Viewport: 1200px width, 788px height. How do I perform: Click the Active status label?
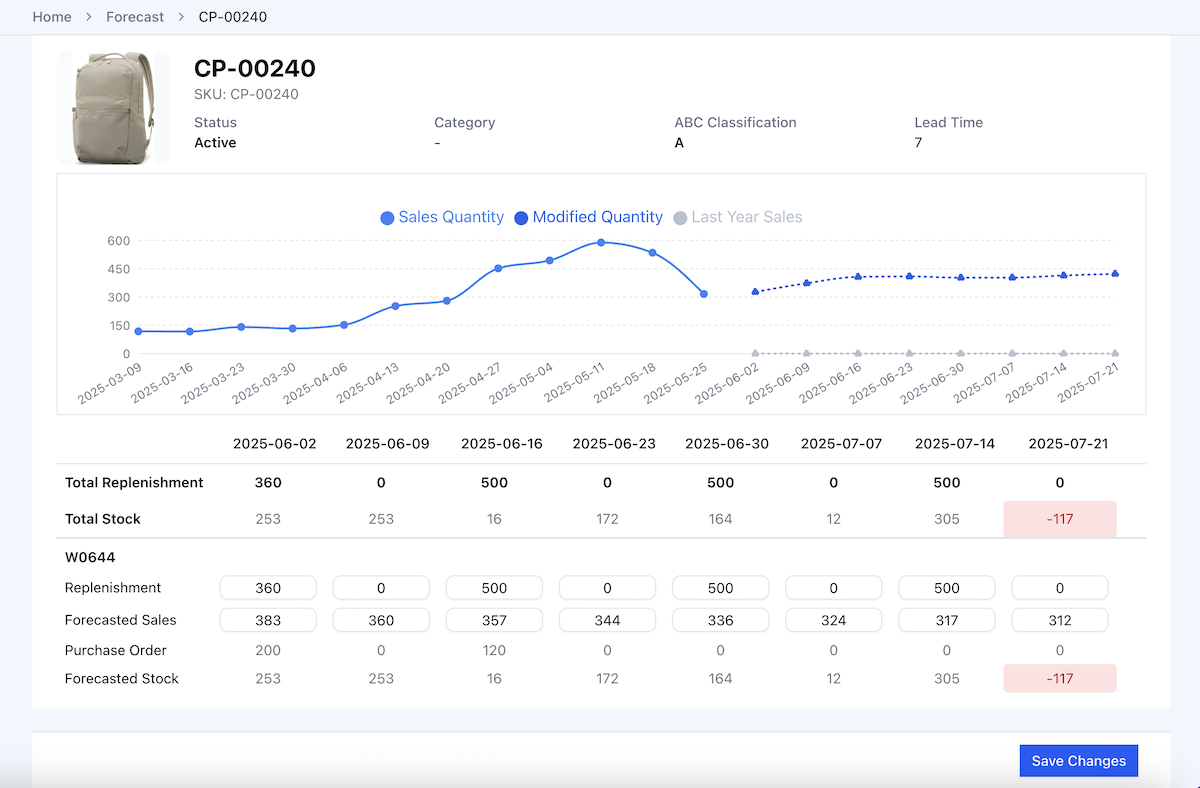pos(214,142)
